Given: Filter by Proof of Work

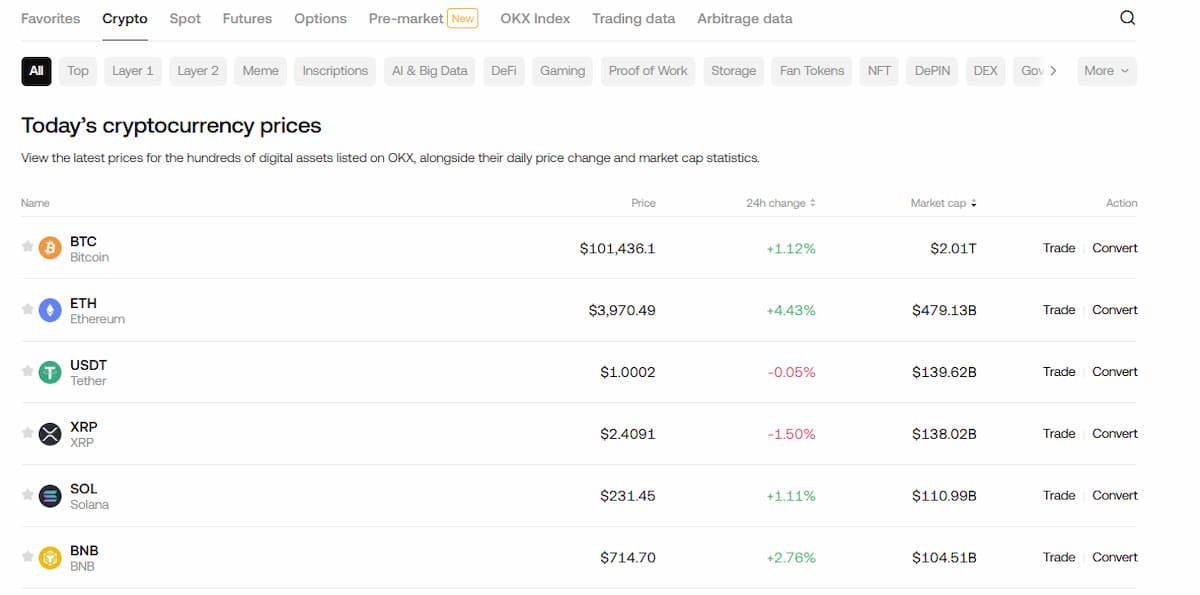Looking at the screenshot, I should click(x=648, y=71).
